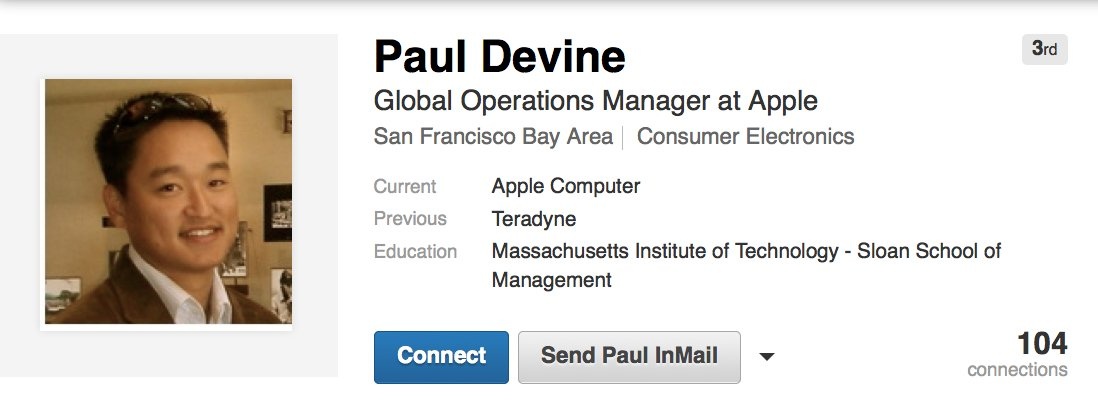Open the Teradyne previous employer link
This screenshot has height=416, width=1098.
pyautogui.click(x=533, y=218)
